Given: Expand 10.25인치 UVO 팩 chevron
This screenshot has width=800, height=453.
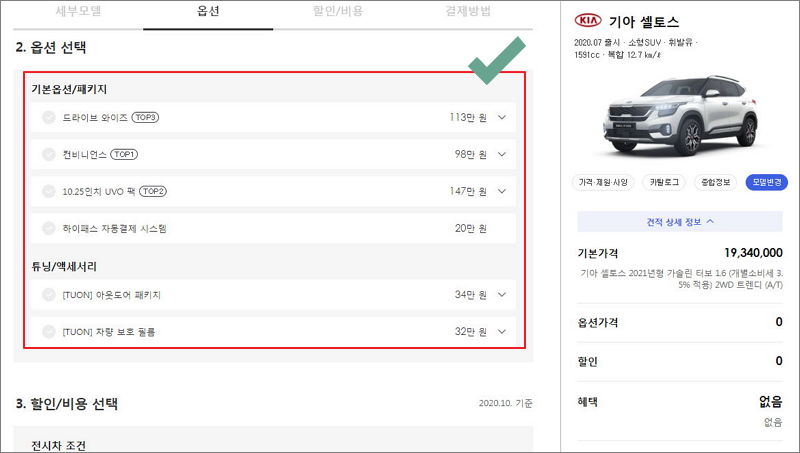Looking at the screenshot, I should 502,191.
